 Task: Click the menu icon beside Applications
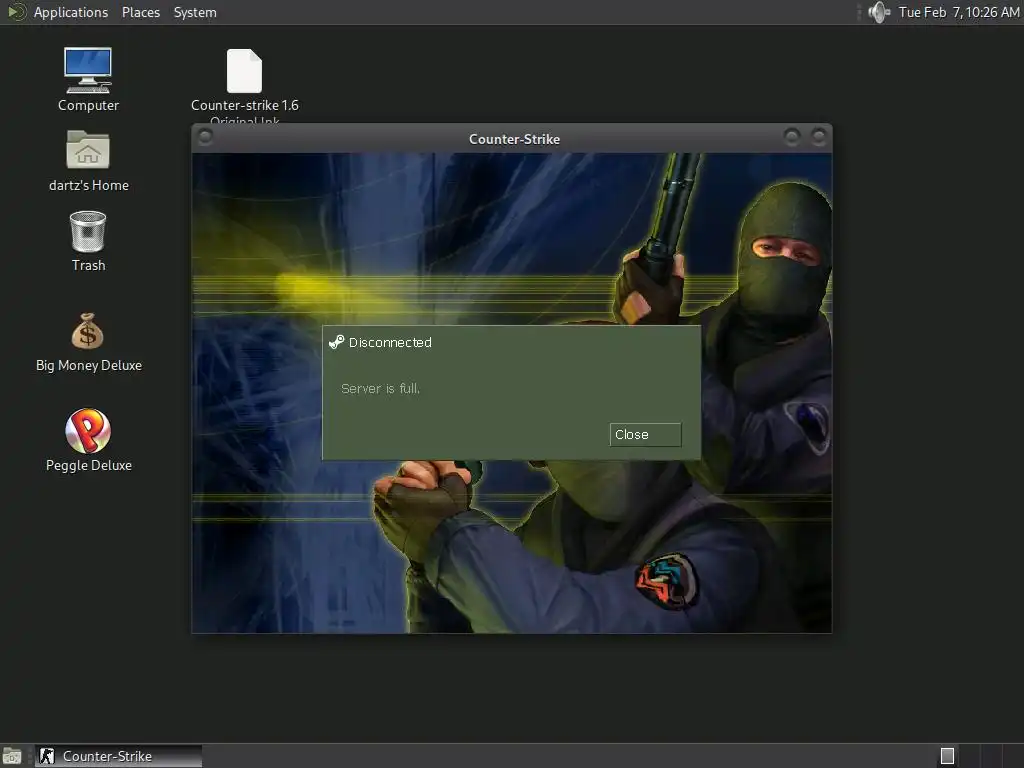[16, 12]
